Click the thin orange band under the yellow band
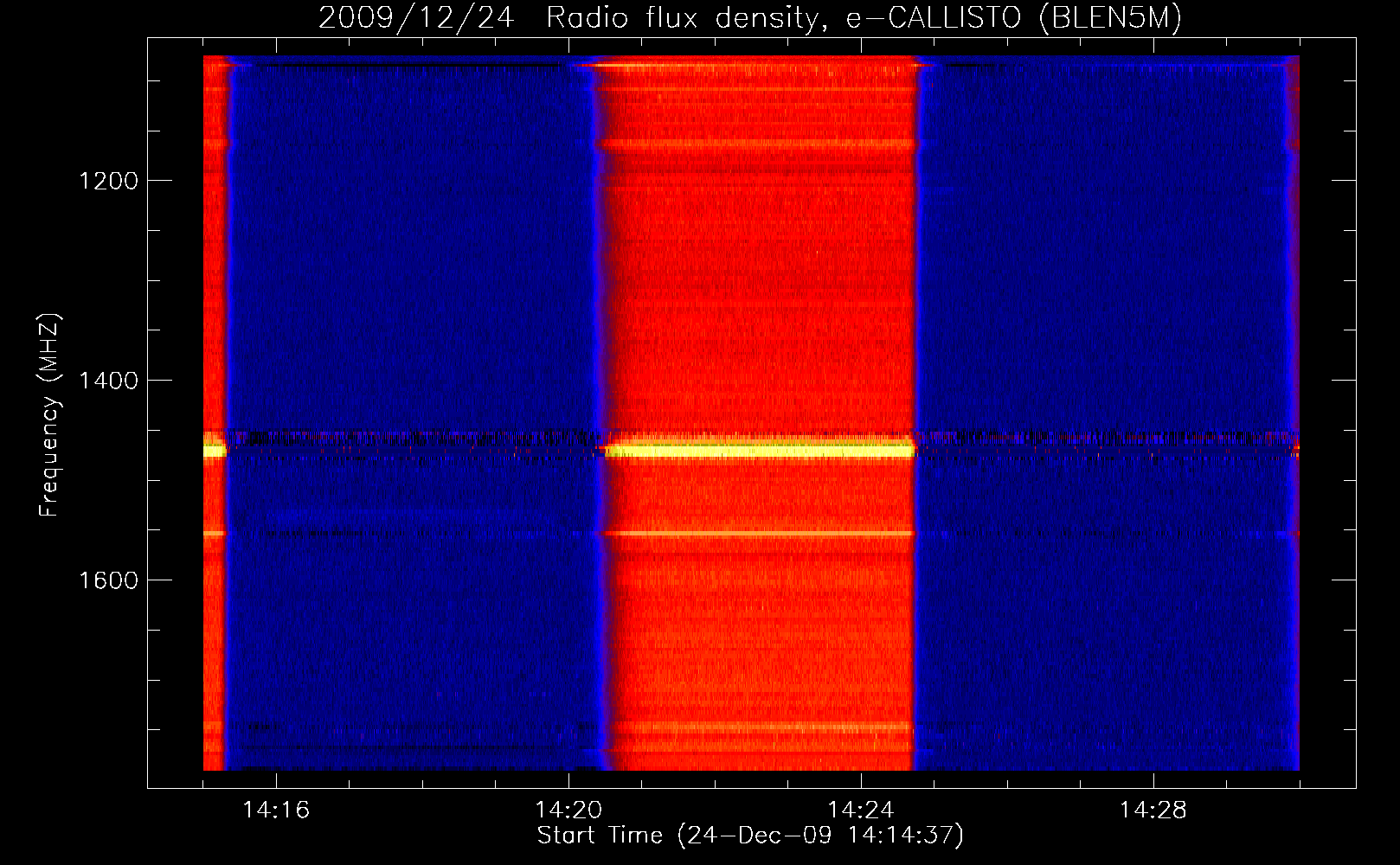 pyautogui.click(x=760, y=534)
